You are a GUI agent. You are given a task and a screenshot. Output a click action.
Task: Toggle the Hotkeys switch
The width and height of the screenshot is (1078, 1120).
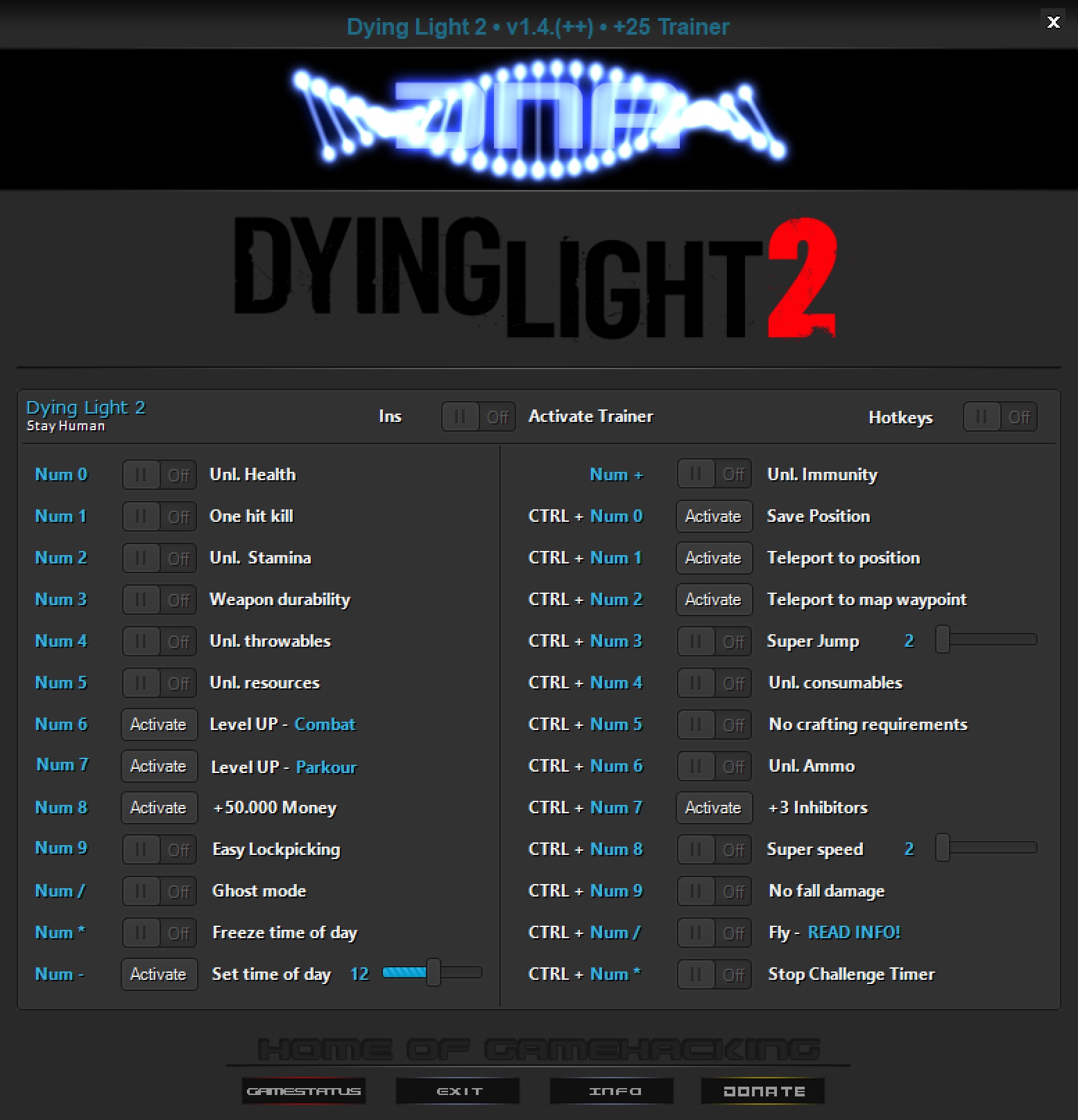[x=1000, y=417]
